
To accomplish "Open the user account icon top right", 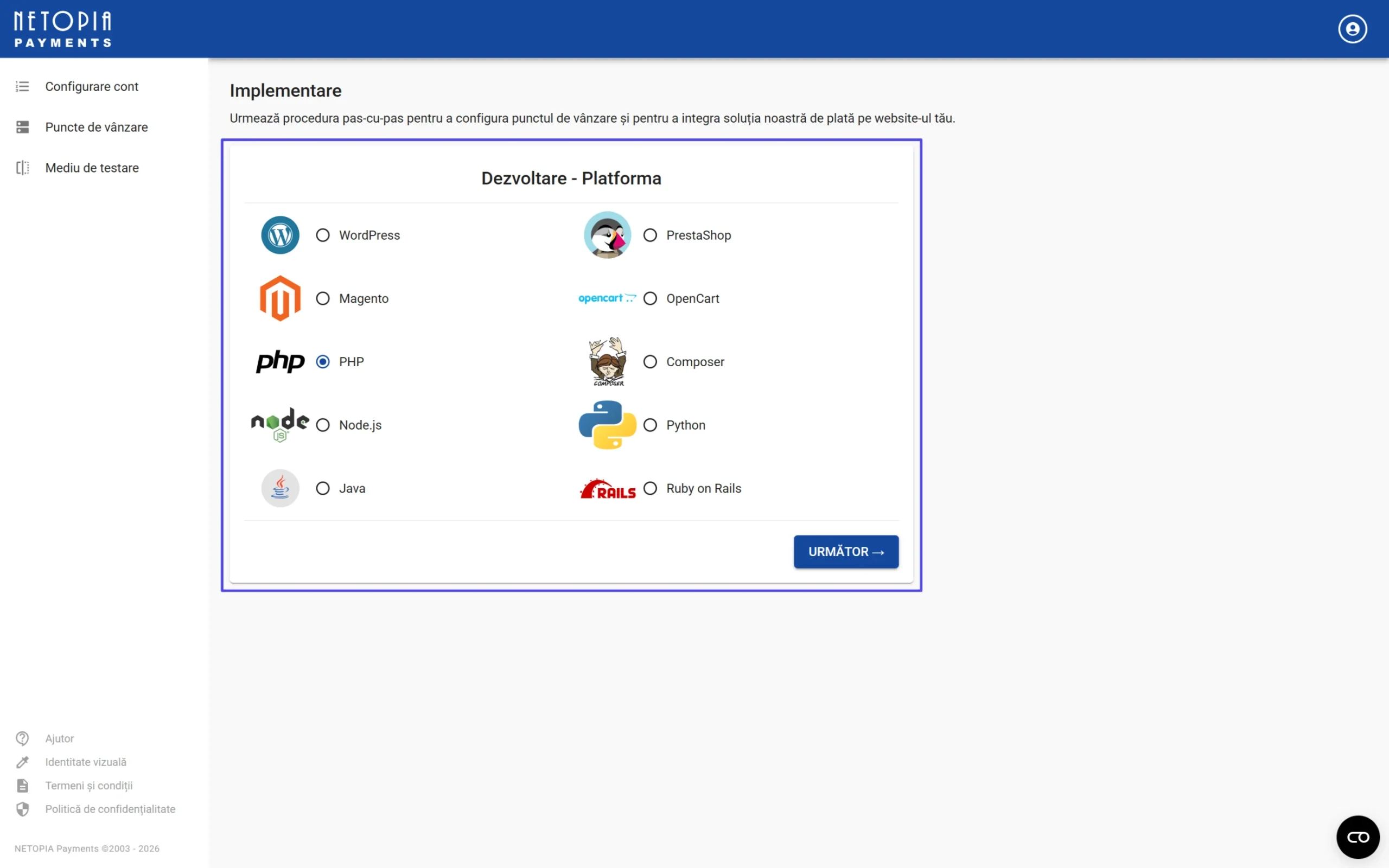I will [1352, 28].
